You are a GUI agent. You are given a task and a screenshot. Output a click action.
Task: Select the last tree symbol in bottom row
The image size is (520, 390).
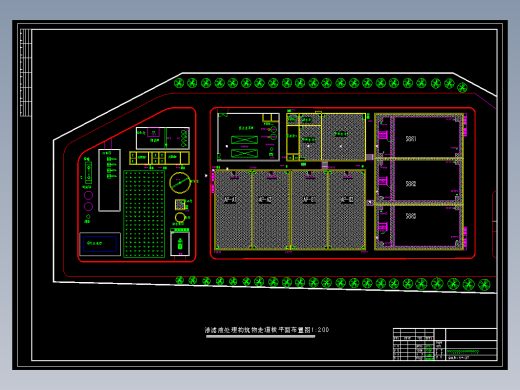tap(484, 285)
